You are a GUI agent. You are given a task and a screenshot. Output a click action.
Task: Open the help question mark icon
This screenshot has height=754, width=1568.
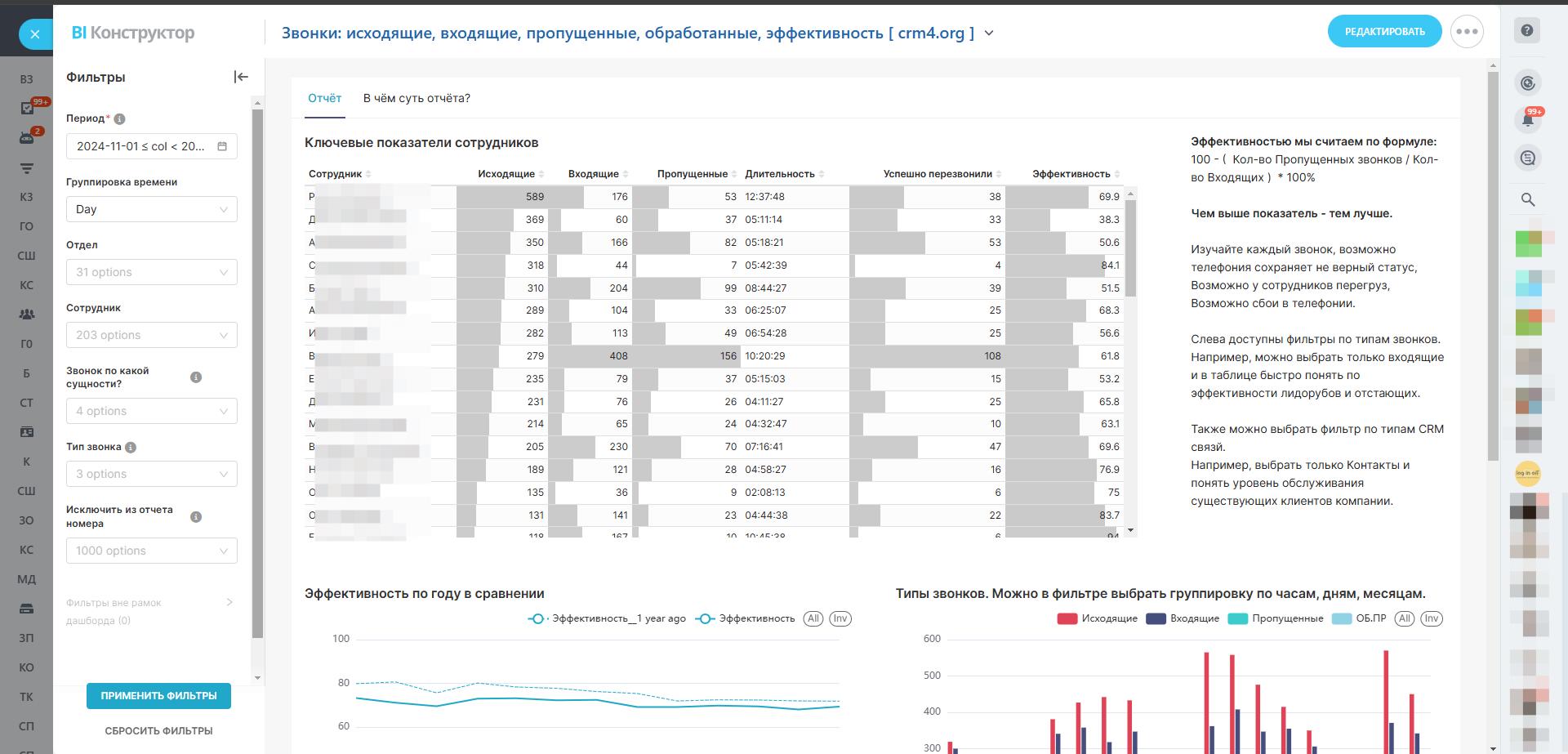(x=1526, y=31)
